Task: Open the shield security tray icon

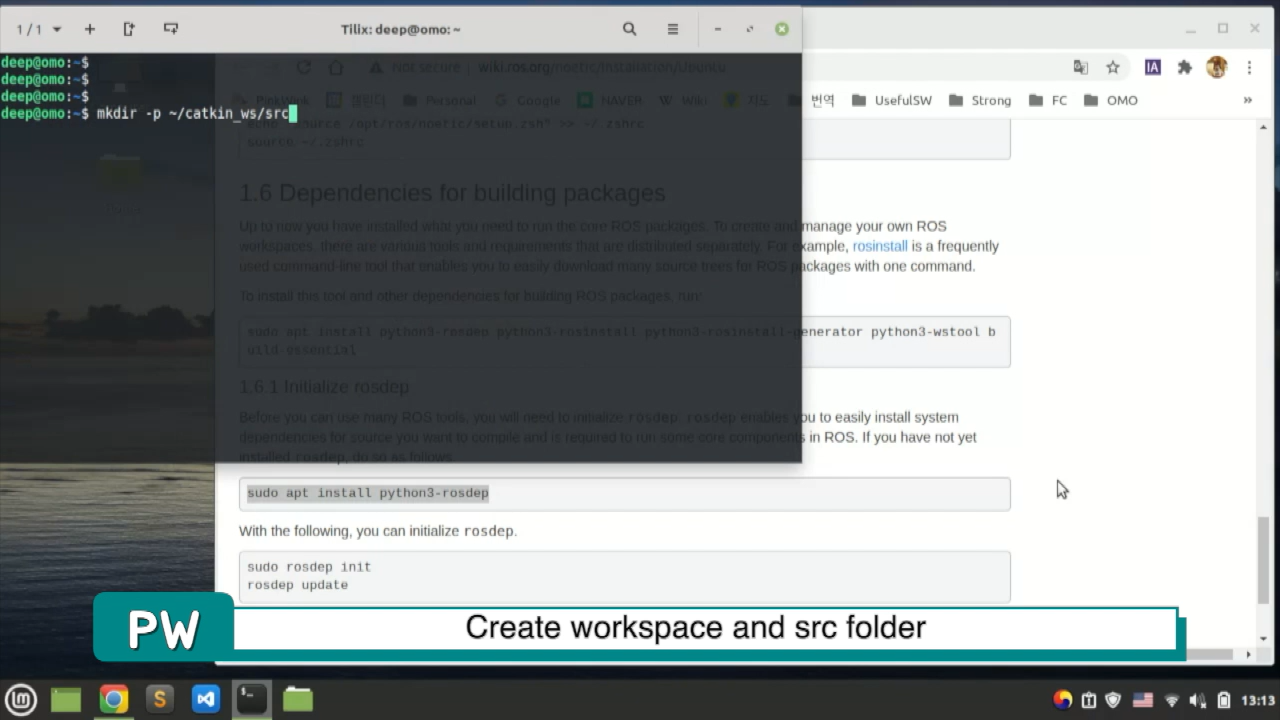Action: tap(1113, 700)
